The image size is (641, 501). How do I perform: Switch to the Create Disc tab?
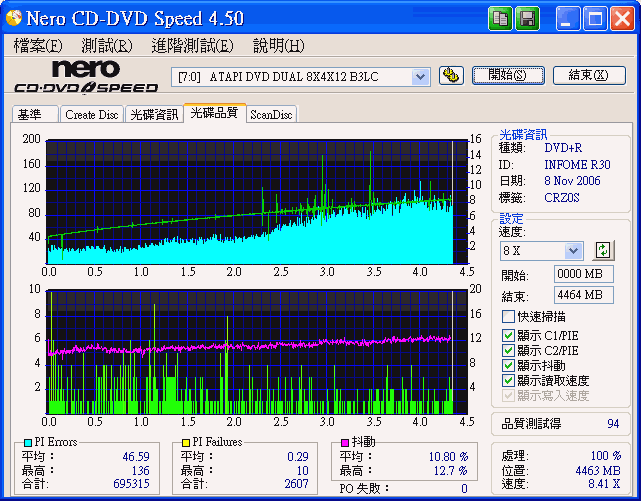click(x=92, y=114)
